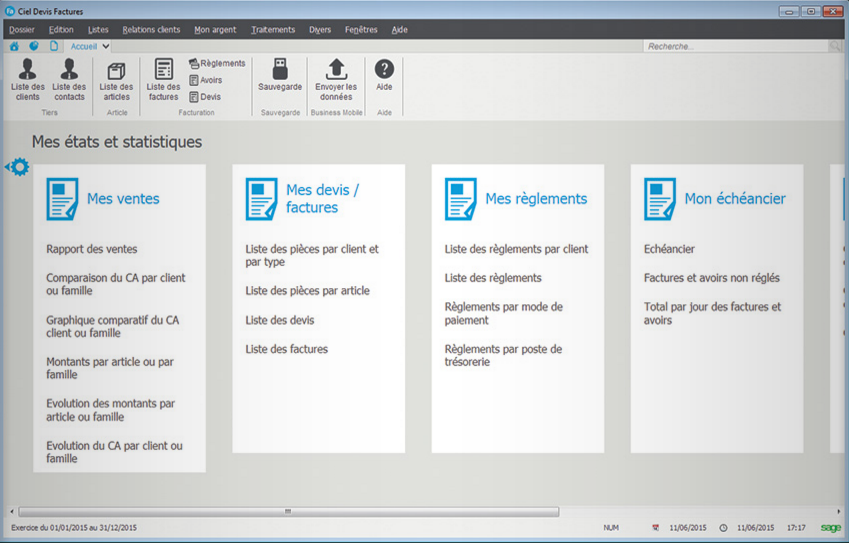The width and height of the screenshot is (849, 543).
Task: Open Liste des pièces par client et par type
Action: click(312, 256)
